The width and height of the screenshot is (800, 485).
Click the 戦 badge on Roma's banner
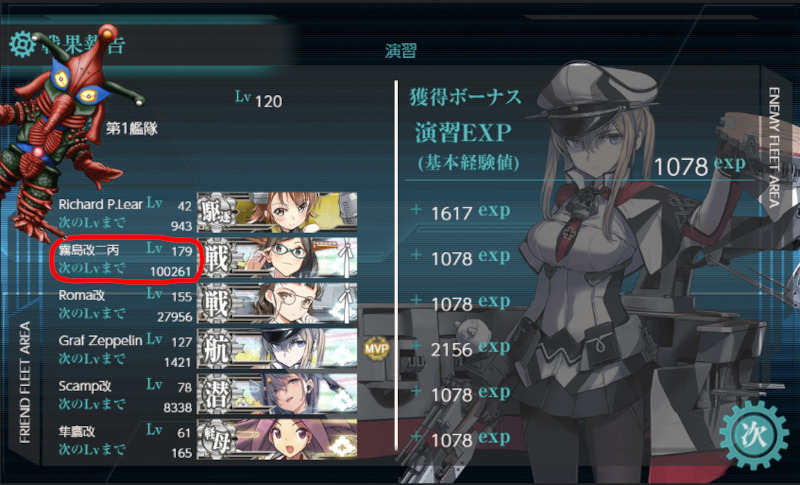[x=216, y=303]
